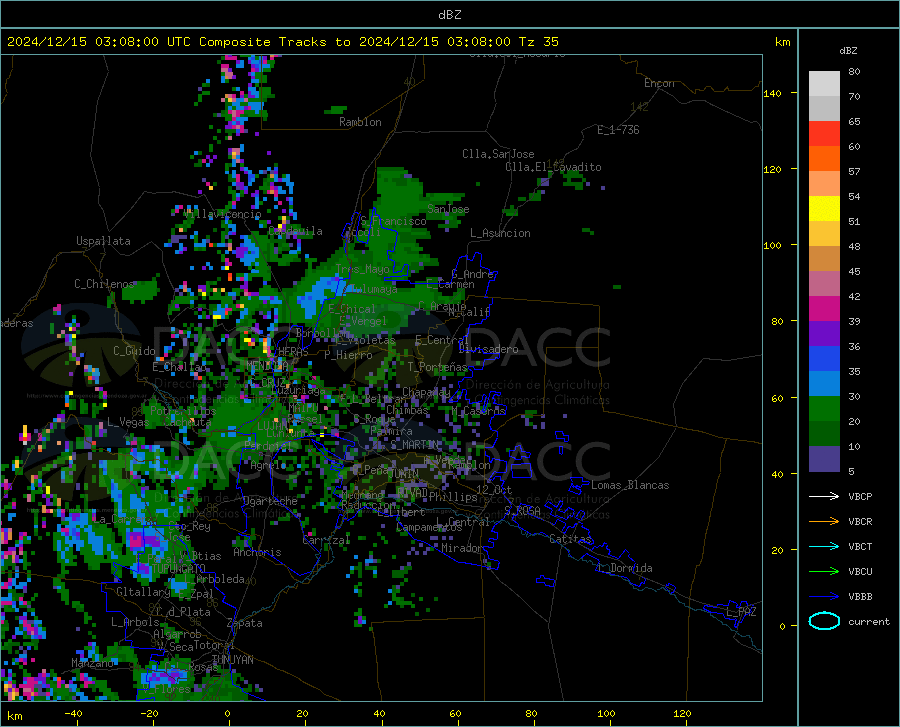The height and width of the screenshot is (727, 900).
Task: Select the magenta 39-42 dBZ legend swatch
Action: [x=824, y=309]
